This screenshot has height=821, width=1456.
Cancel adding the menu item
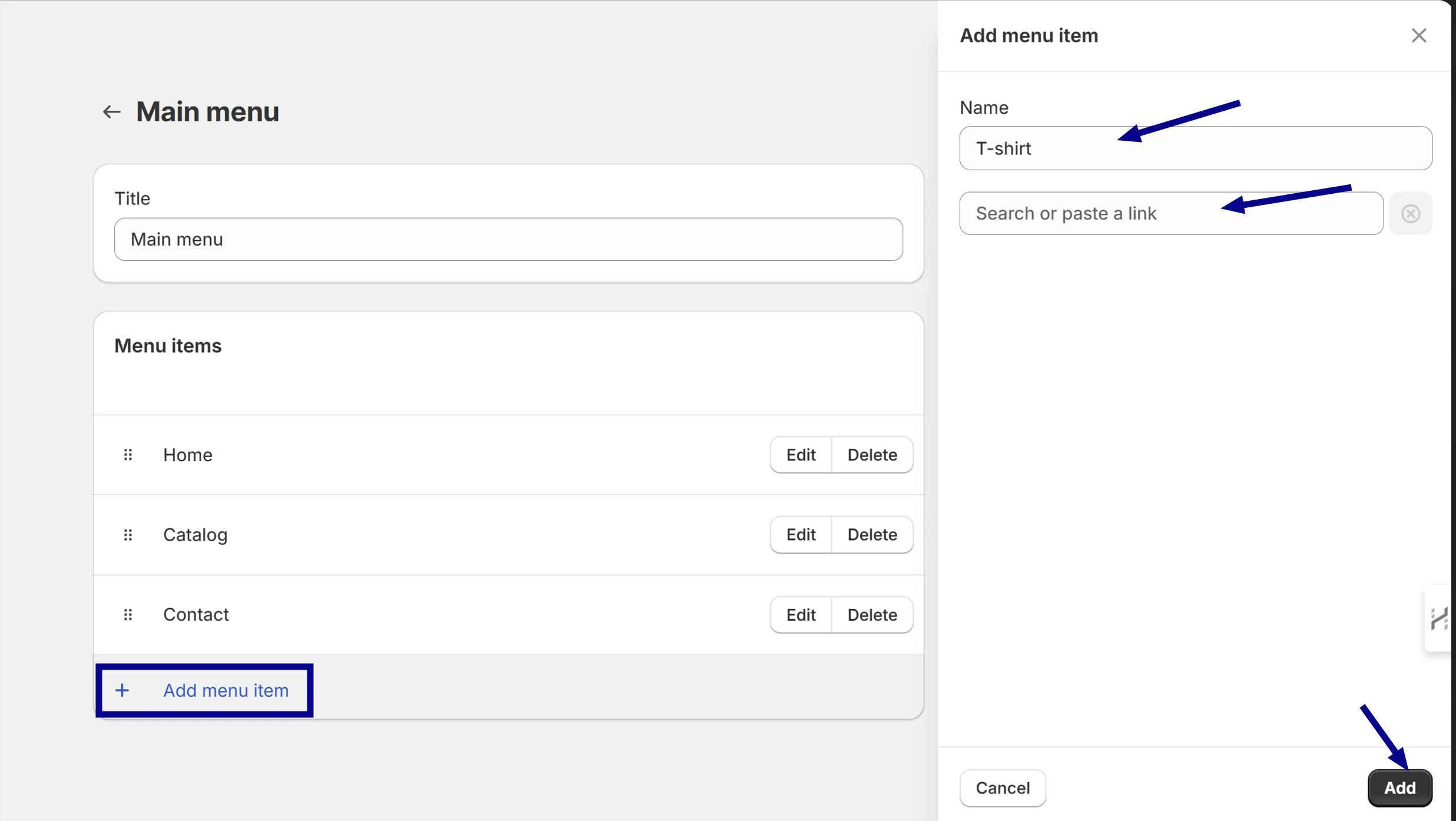coord(1003,788)
